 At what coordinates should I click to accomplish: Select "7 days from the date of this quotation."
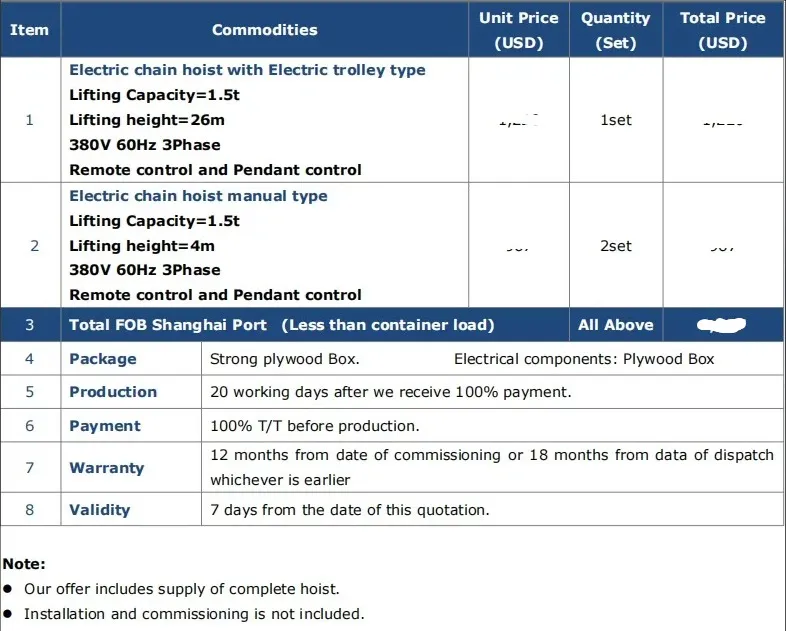[x=349, y=510]
